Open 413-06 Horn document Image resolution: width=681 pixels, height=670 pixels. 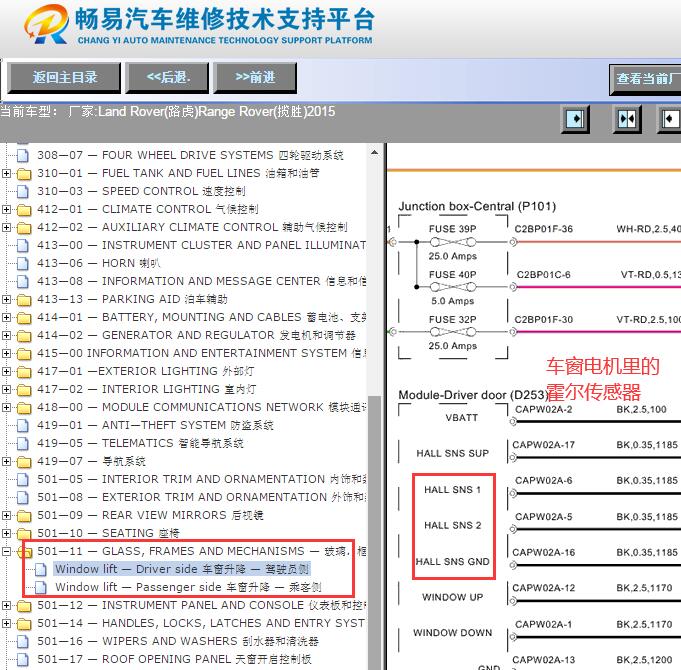(x=99, y=263)
